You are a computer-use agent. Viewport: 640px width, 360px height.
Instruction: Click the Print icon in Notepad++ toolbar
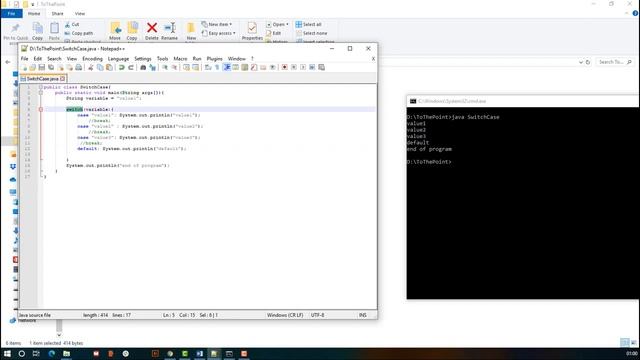click(78, 67)
